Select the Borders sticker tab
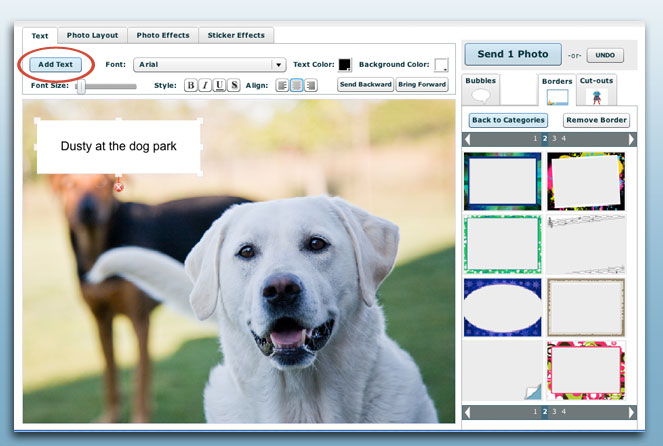This screenshot has height=446, width=663. [557, 90]
